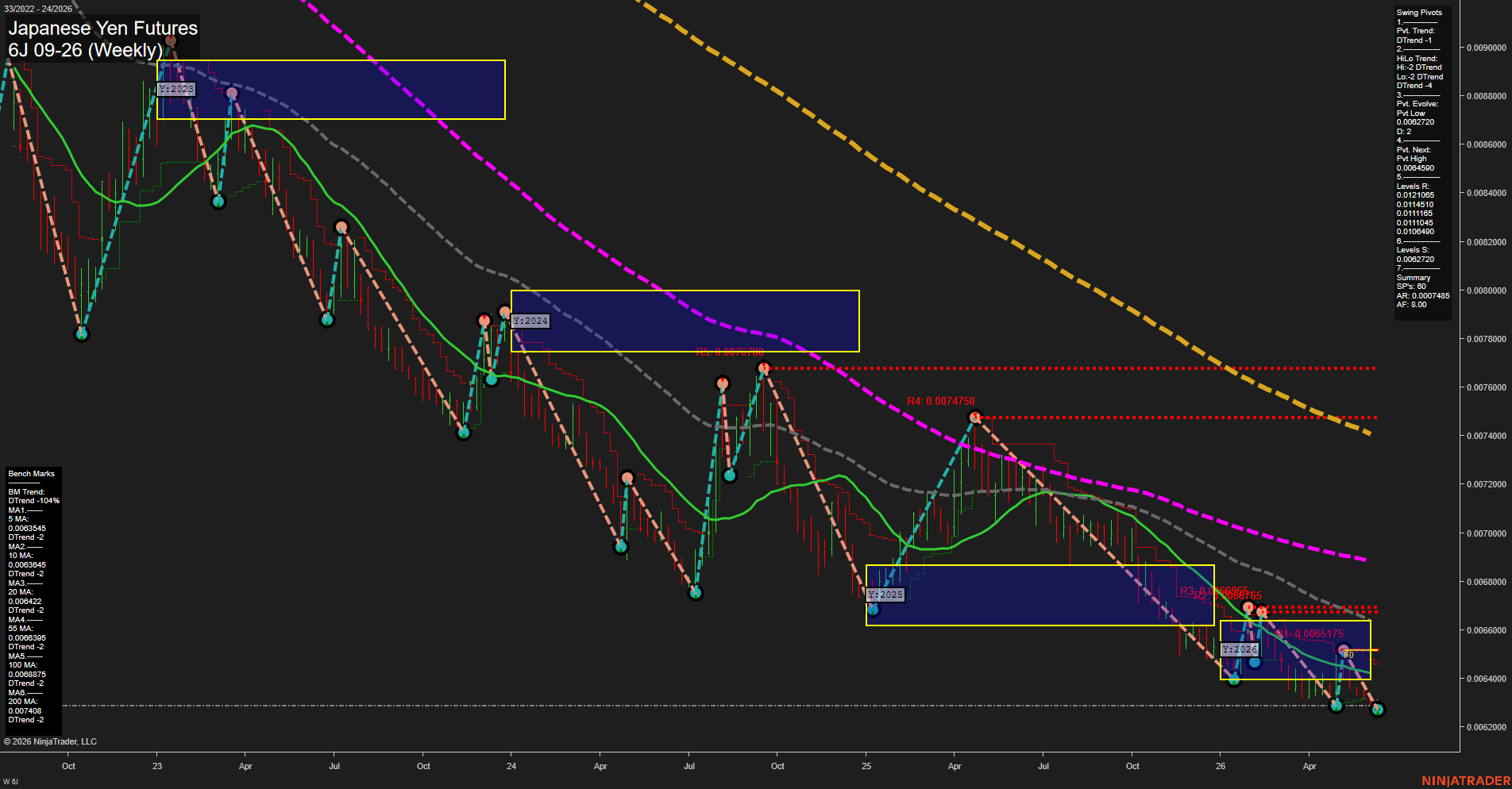Select the Y:2025 yearly session label
The height and width of the screenshot is (789, 1512).
pos(885,595)
